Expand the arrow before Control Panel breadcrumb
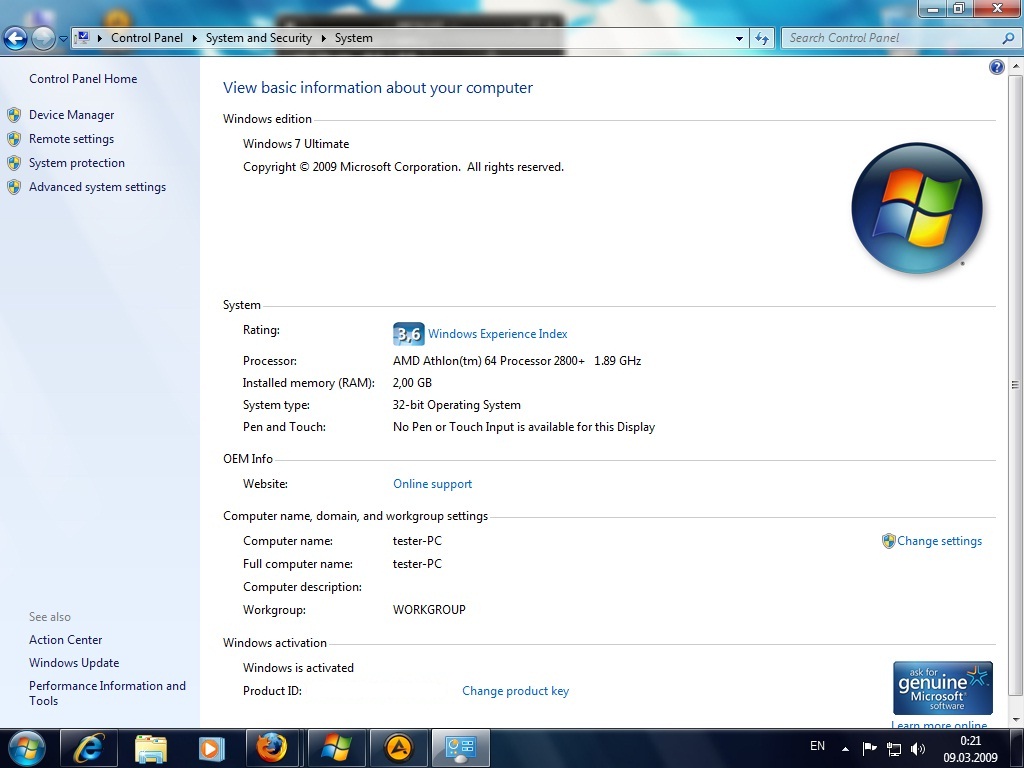 [100, 39]
